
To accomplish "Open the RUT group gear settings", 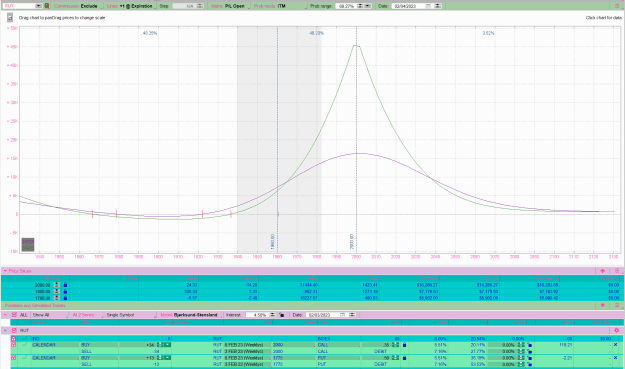I will [617, 330].
